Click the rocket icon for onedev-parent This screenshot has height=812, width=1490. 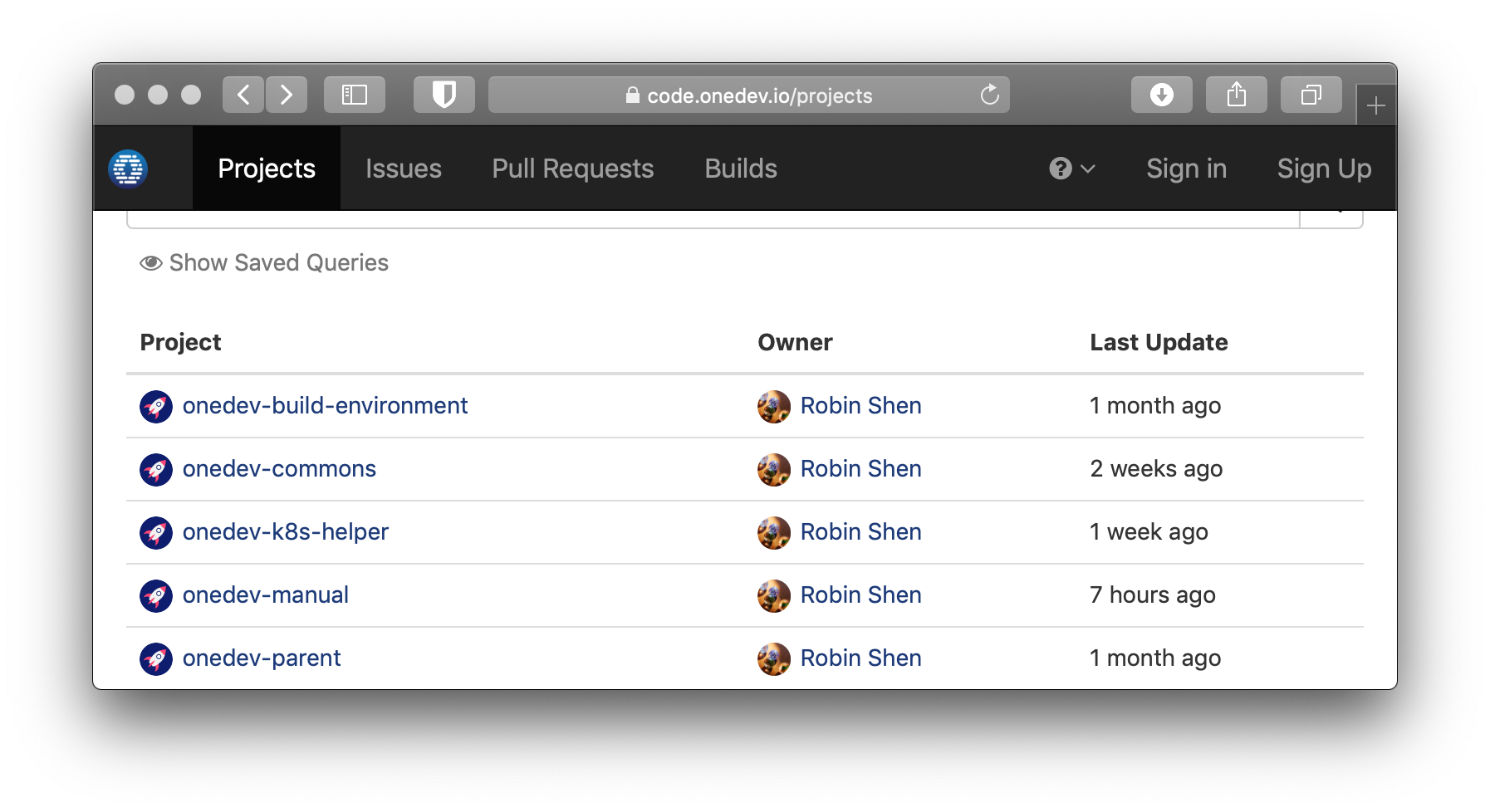pos(156,659)
